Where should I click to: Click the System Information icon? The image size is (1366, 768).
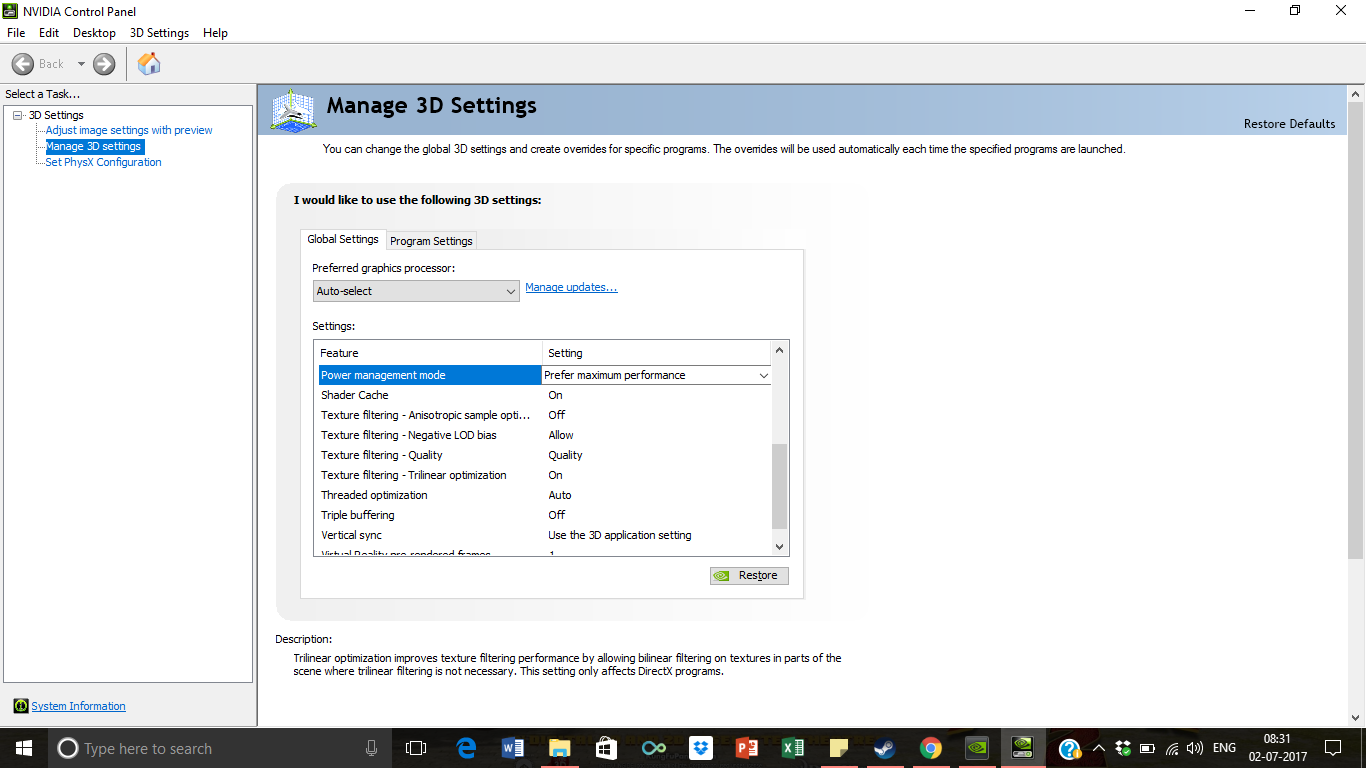click(21, 706)
